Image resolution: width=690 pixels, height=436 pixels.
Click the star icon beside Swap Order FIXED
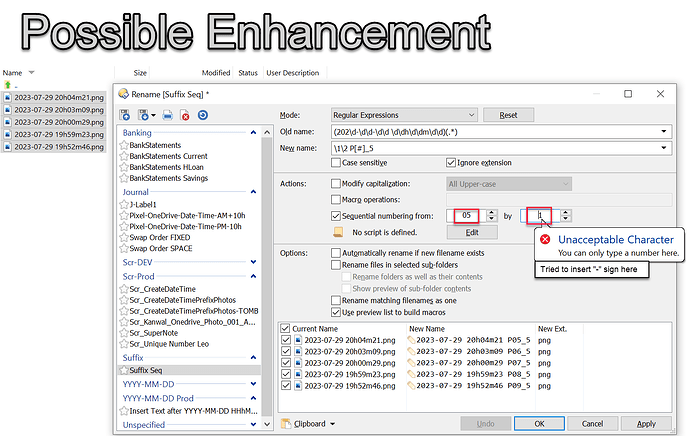point(124,238)
